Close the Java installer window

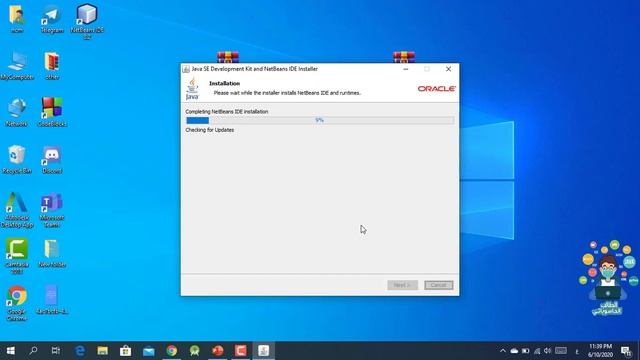448,69
